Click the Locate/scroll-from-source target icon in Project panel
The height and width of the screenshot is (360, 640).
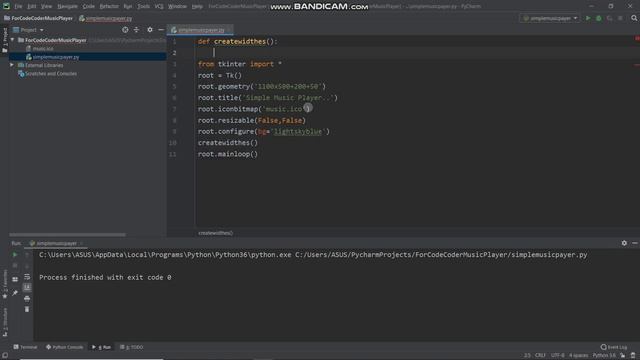[125, 30]
